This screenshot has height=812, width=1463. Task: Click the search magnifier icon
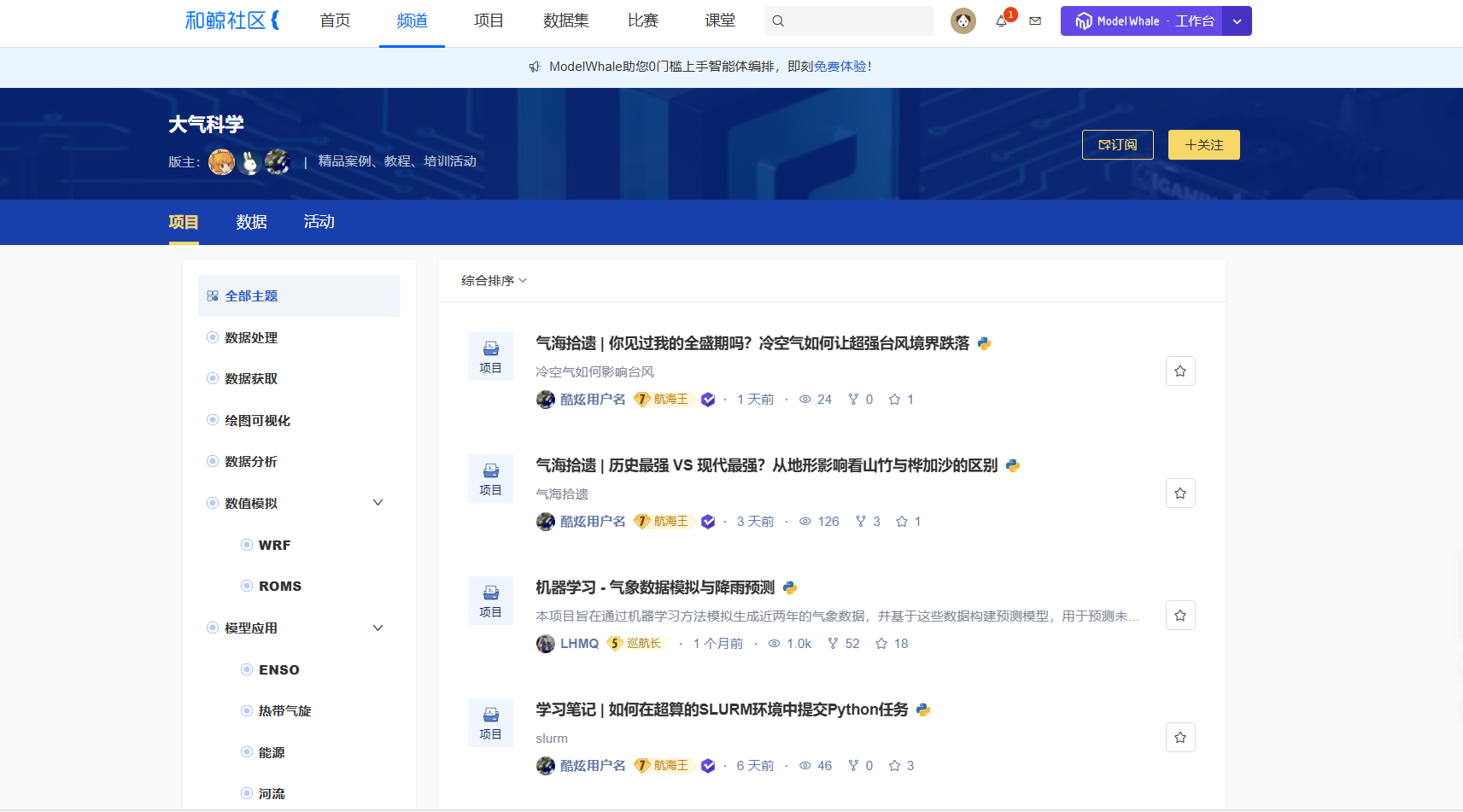778,21
